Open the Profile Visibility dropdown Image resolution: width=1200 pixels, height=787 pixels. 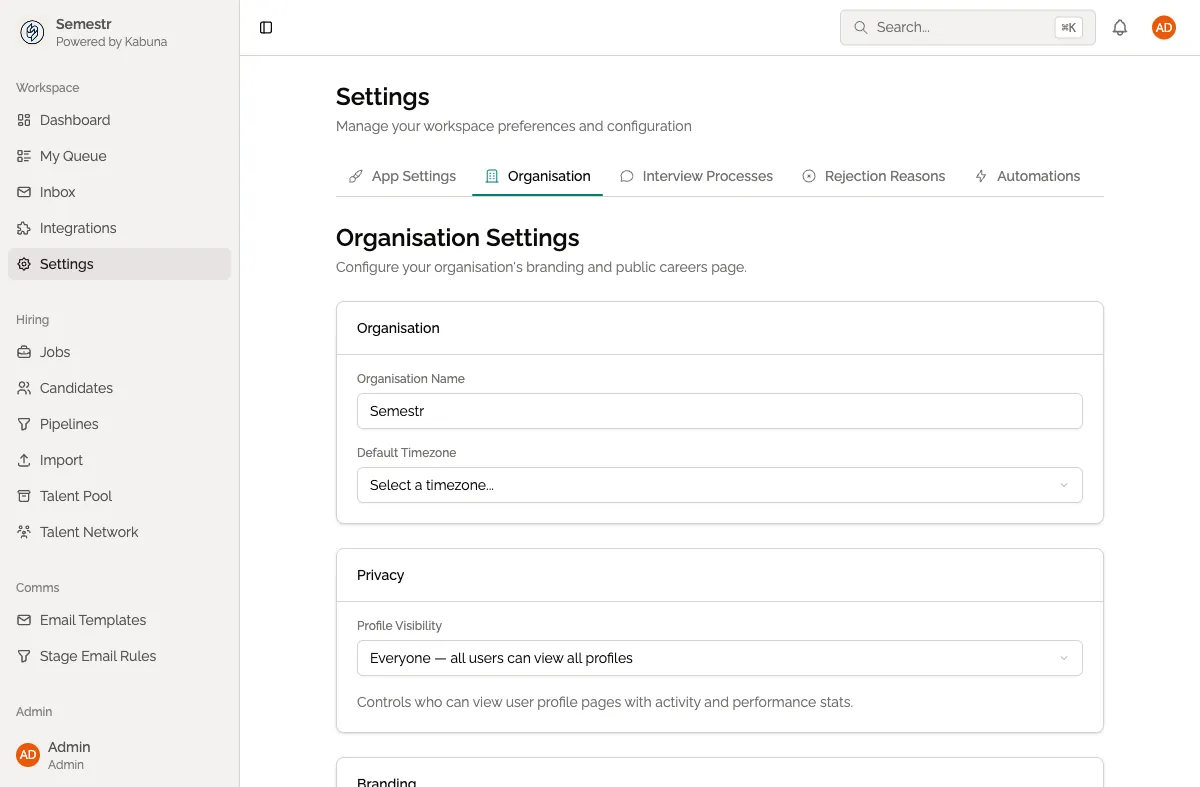pos(719,658)
